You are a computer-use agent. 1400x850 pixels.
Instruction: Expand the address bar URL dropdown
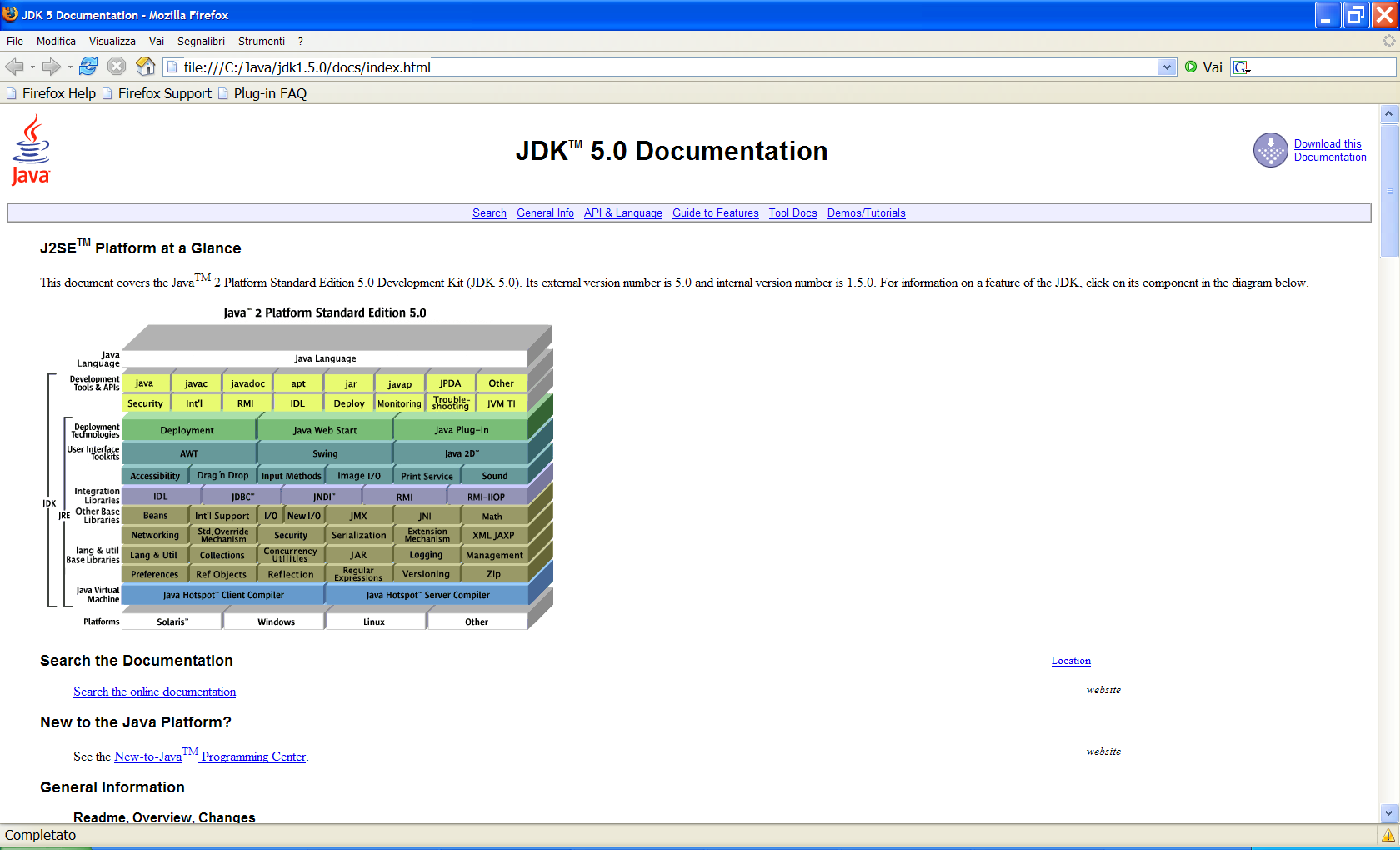(x=1167, y=67)
